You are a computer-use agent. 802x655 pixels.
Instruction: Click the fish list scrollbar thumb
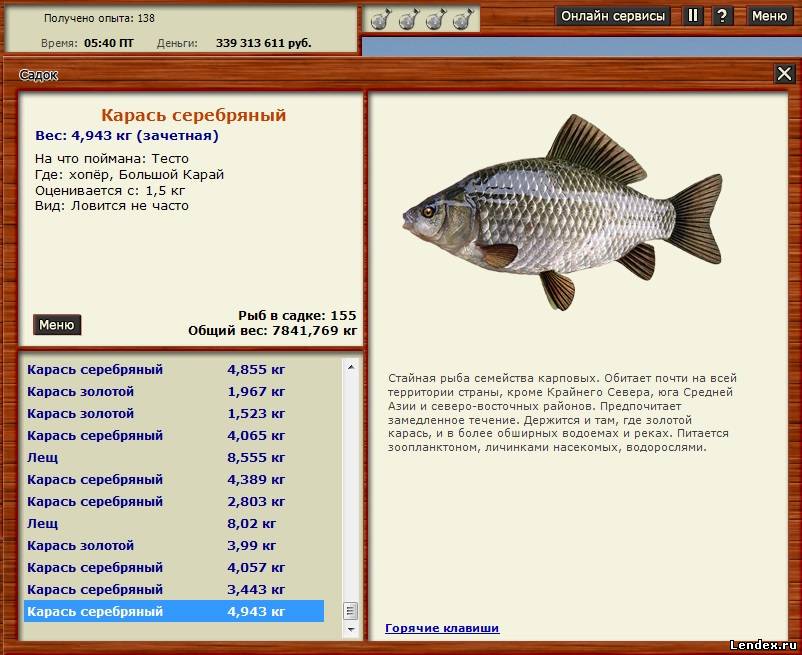coord(351,611)
